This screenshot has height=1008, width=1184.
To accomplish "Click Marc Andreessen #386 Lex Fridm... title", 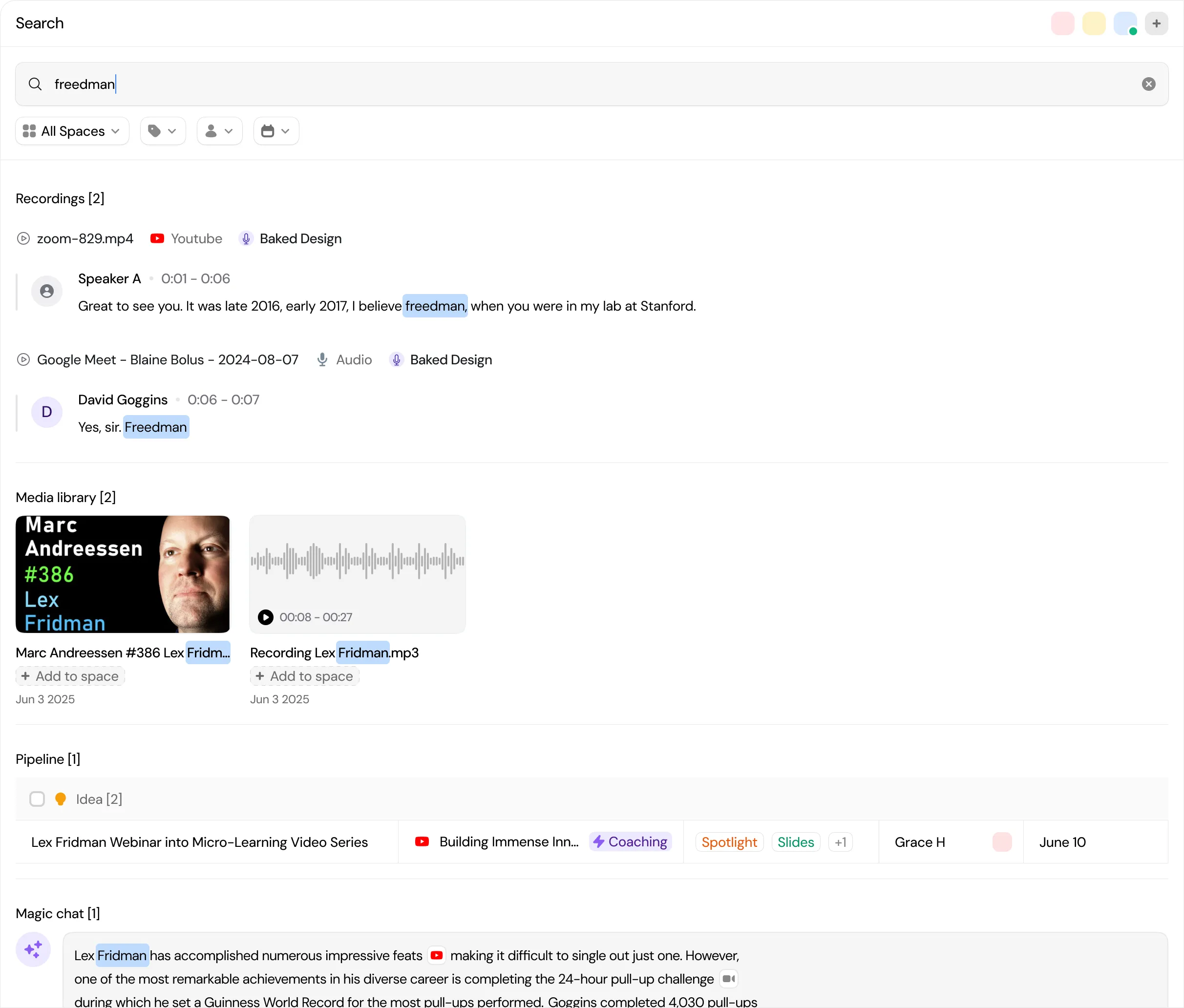I will pos(123,652).
